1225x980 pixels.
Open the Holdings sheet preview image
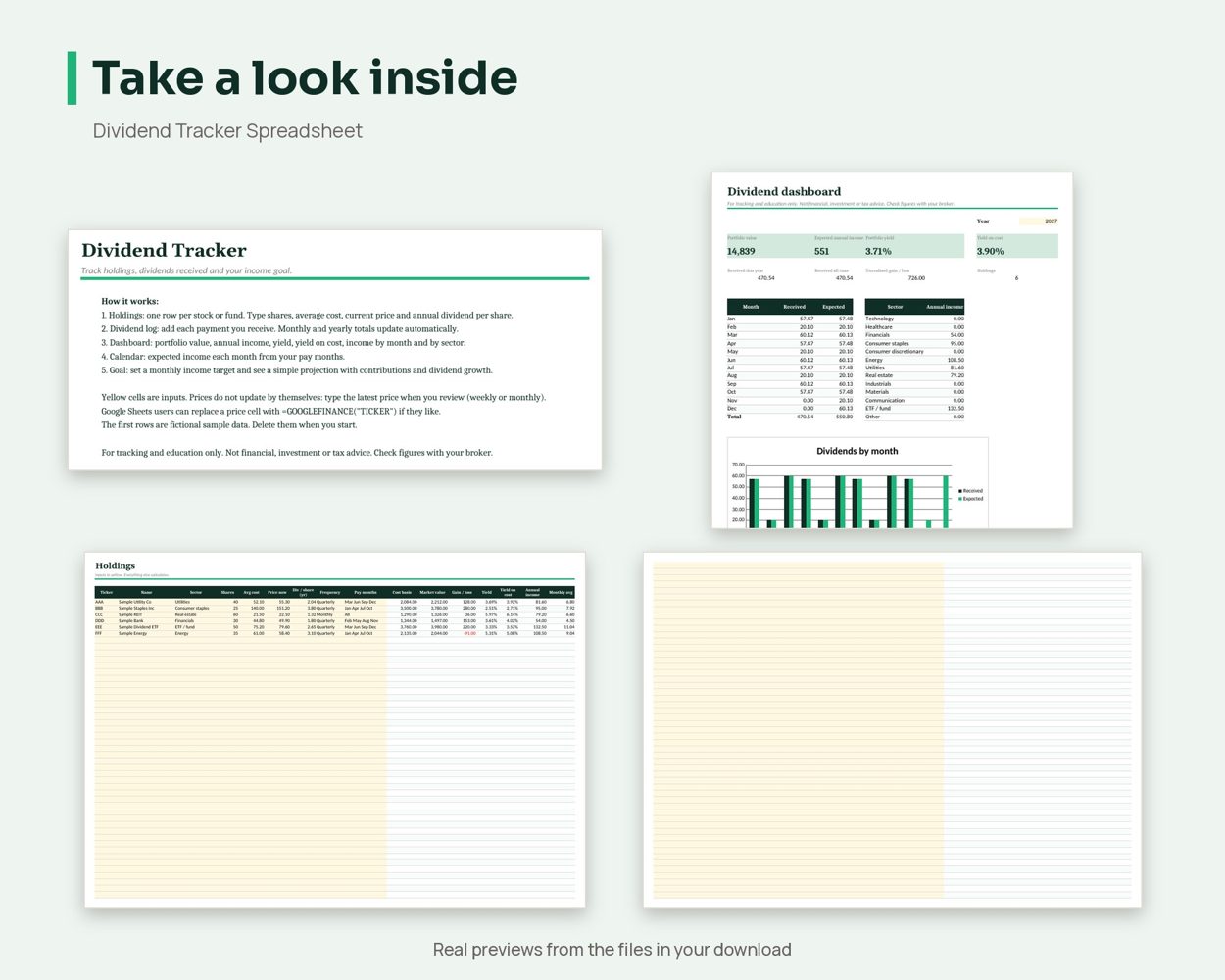coord(335,730)
